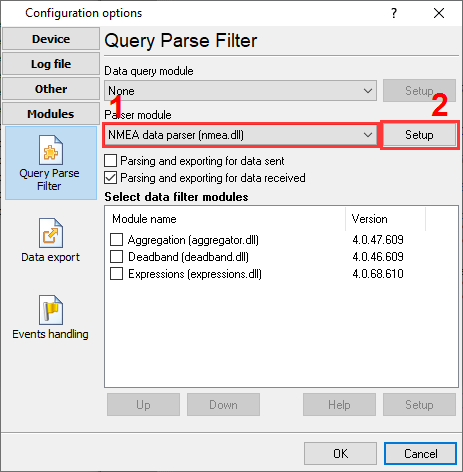This screenshot has height=472, width=463.
Task: Tick the Aggregation (aggregator.dll) checkbox
Action: [116, 240]
